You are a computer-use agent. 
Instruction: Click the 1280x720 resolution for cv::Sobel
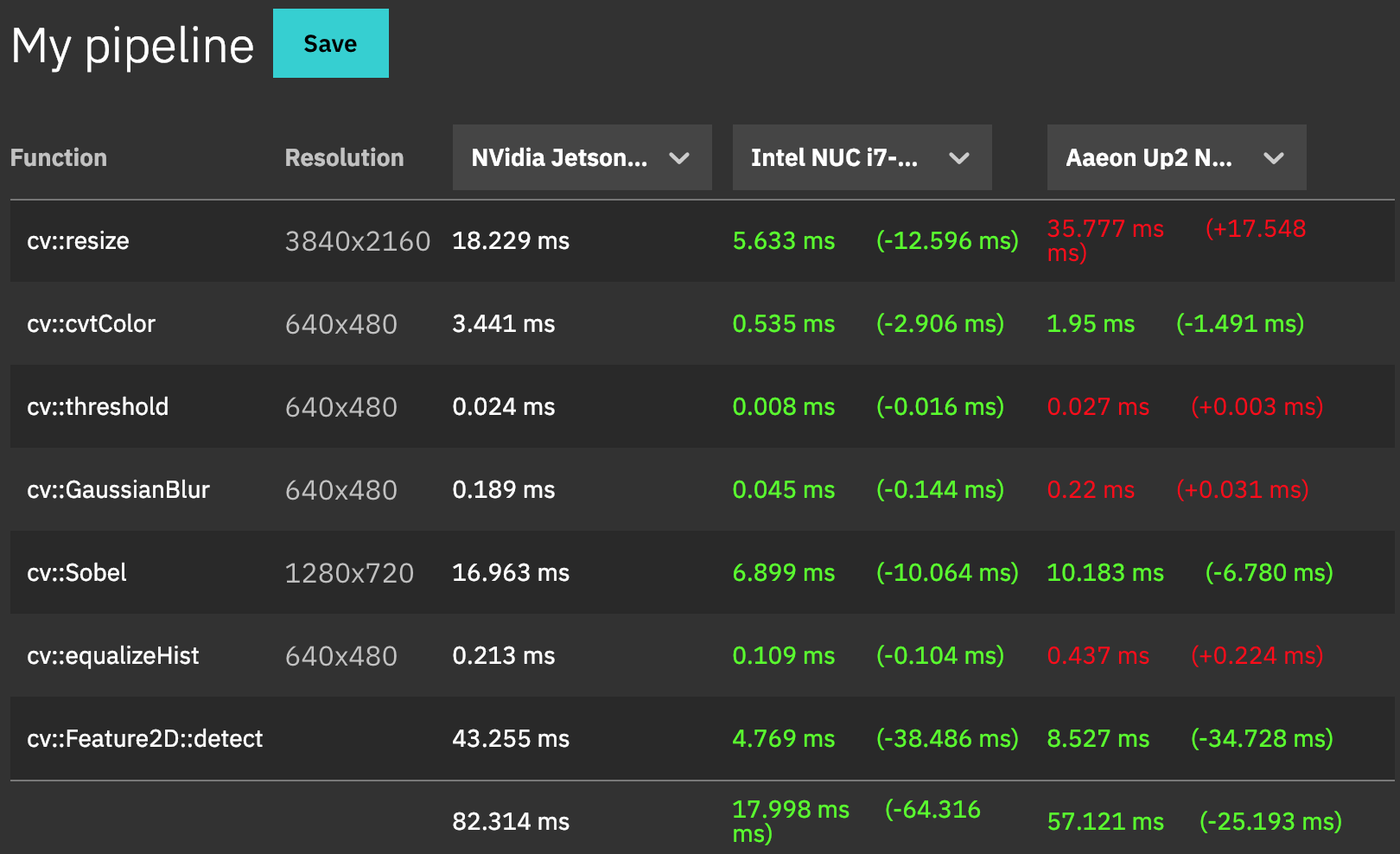tap(349, 573)
